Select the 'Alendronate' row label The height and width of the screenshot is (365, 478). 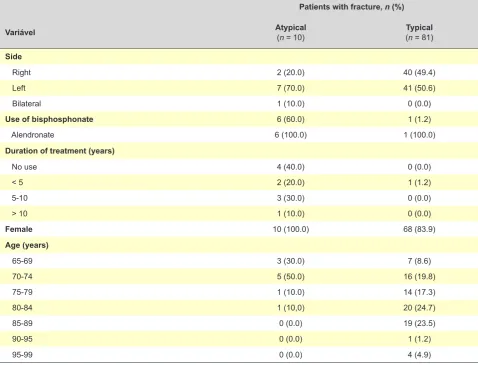point(33,135)
